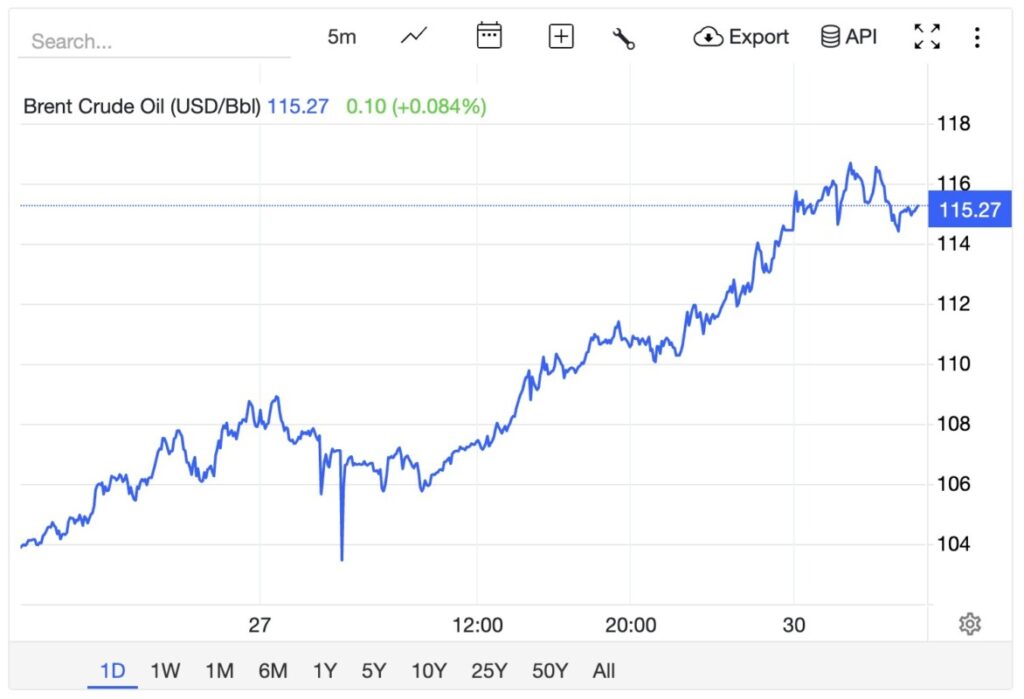
Task: Change the 5m interval selector
Action: pos(342,36)
